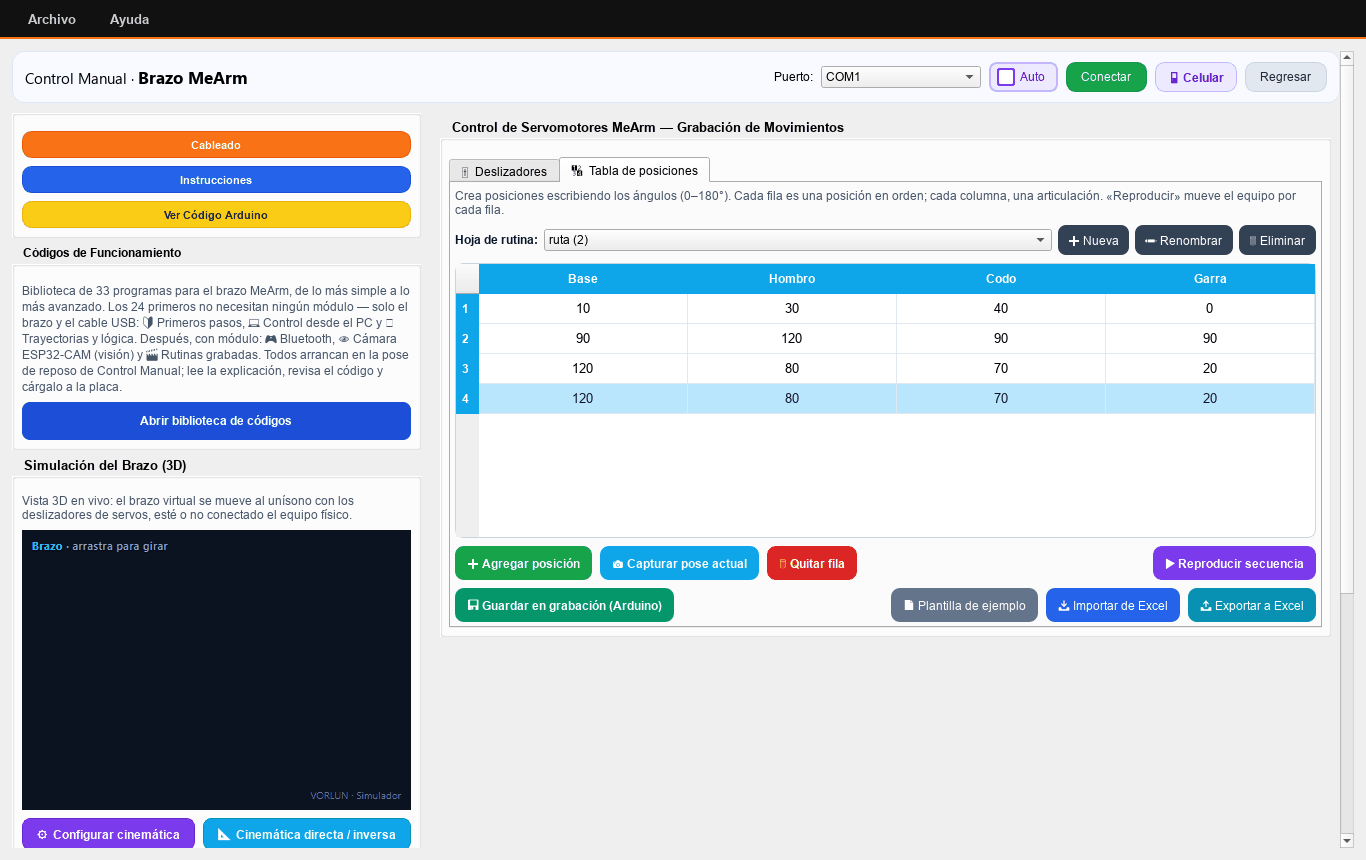Viewport: 1366px width, 860px height.
Task: Select row header 4 in positions table
Action: pos(467,399)
